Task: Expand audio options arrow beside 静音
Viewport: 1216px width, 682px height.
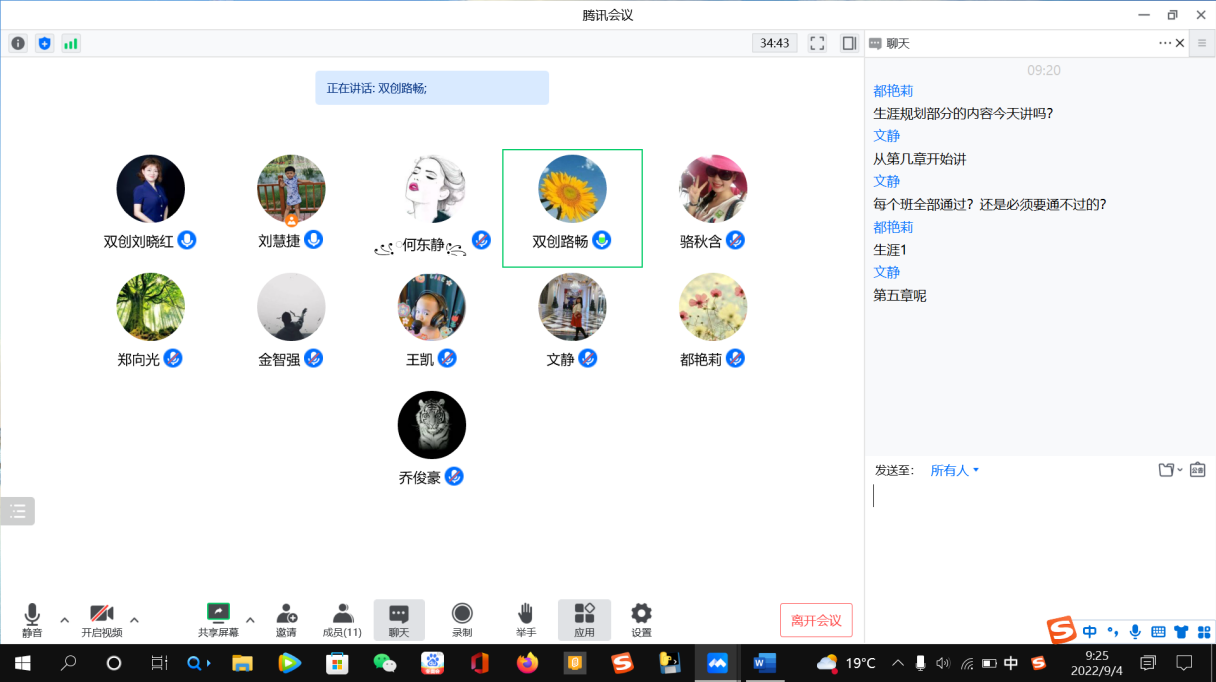Action: tap(65, 619)
